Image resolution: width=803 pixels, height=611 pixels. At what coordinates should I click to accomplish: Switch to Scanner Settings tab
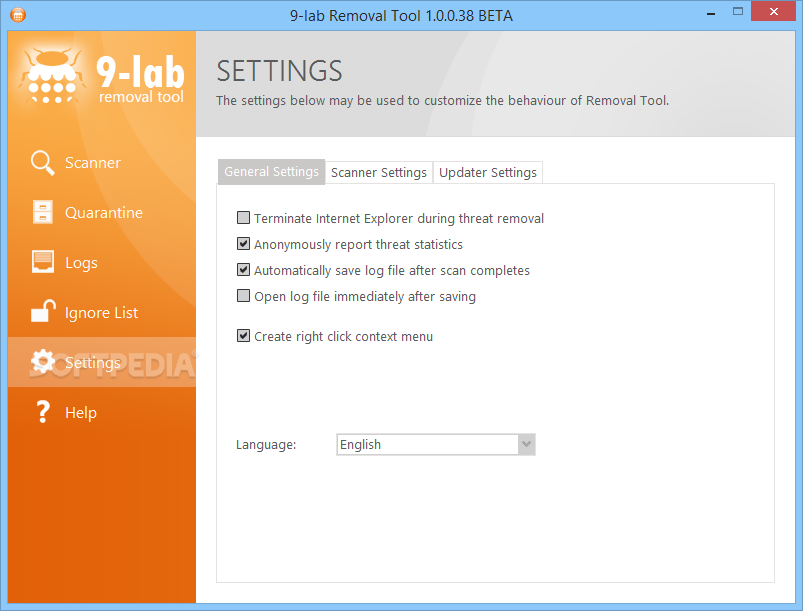(379, 173)
